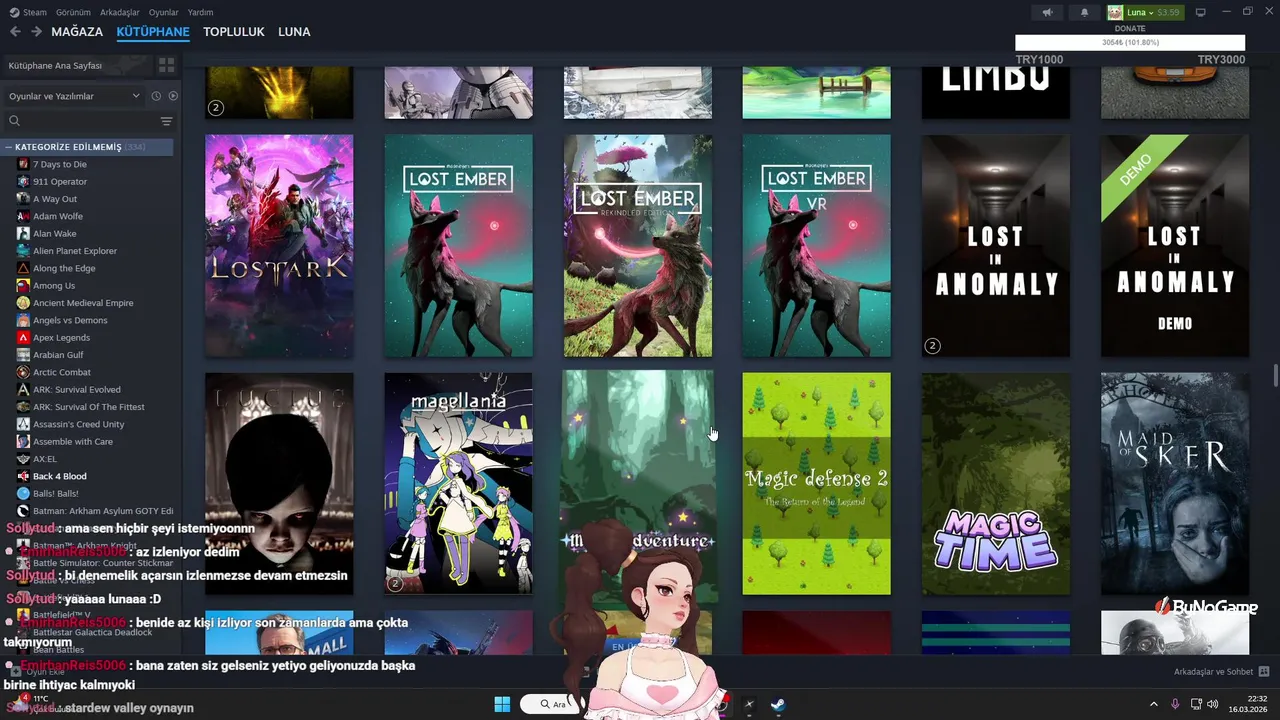1280x720 pixels.
Task: Open Alien Planet Explorer icon entry
Action: click(x=23, y=251)
